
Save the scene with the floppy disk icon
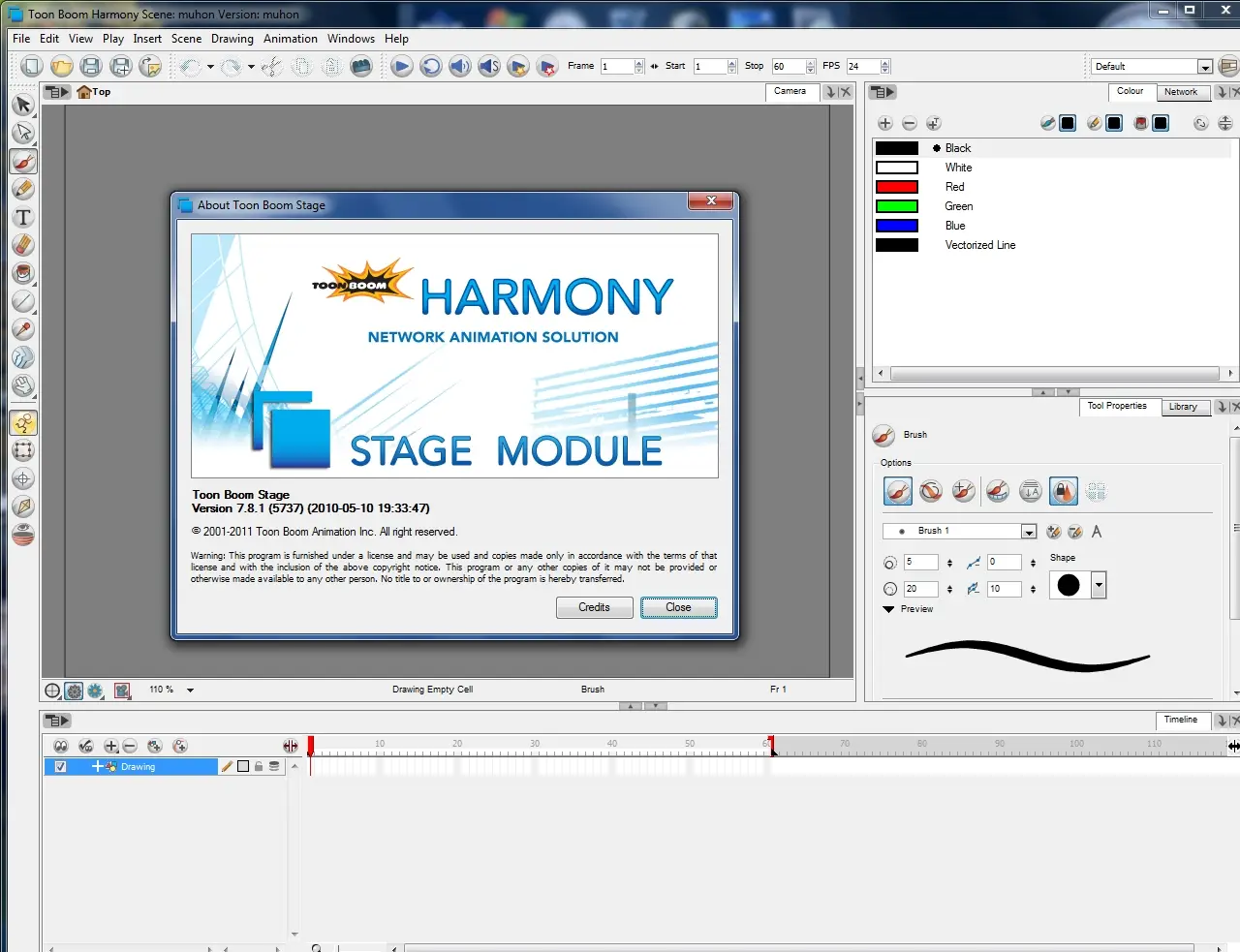coord(91,66)
